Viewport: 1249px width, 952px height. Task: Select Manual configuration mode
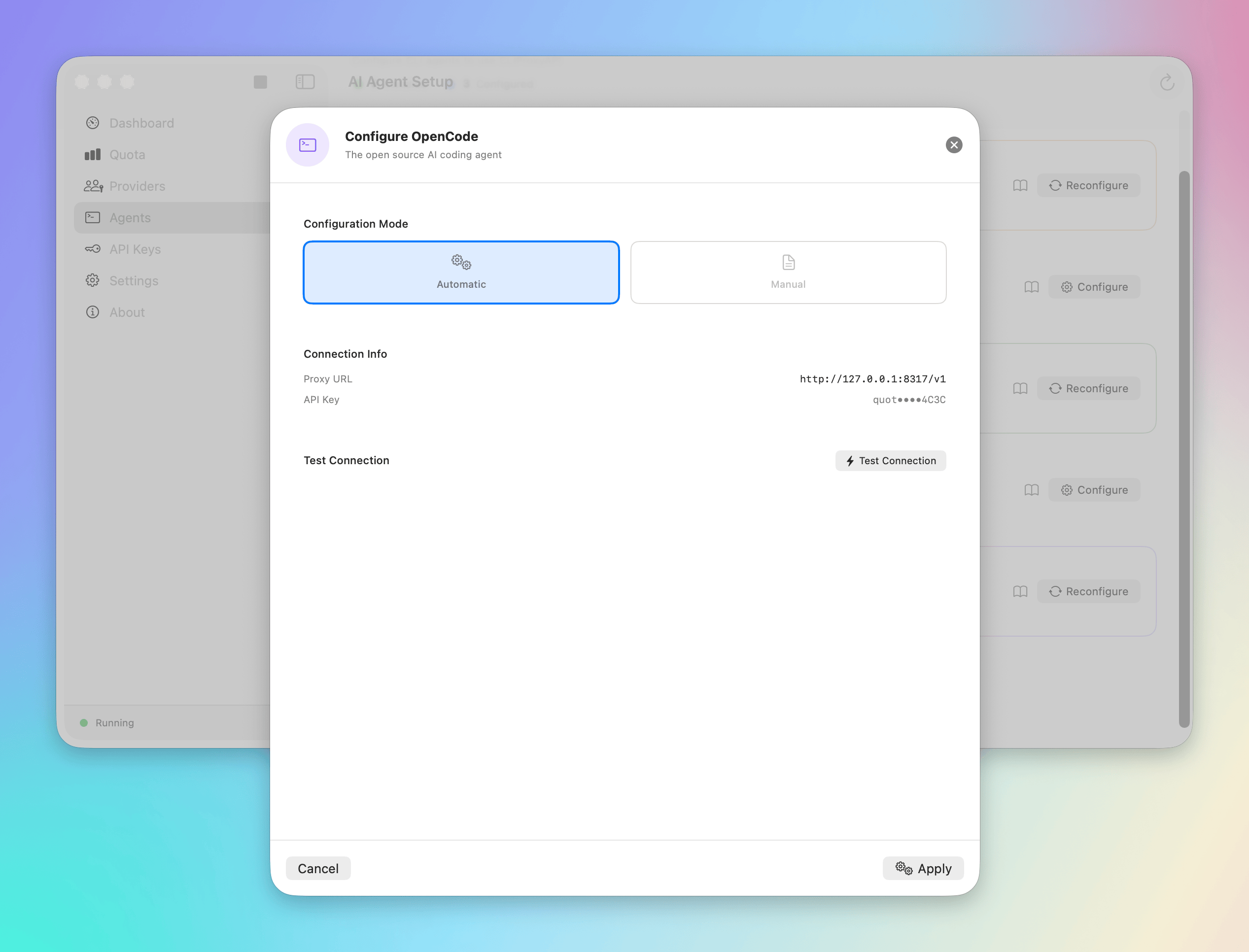click(x=788, y=272)
